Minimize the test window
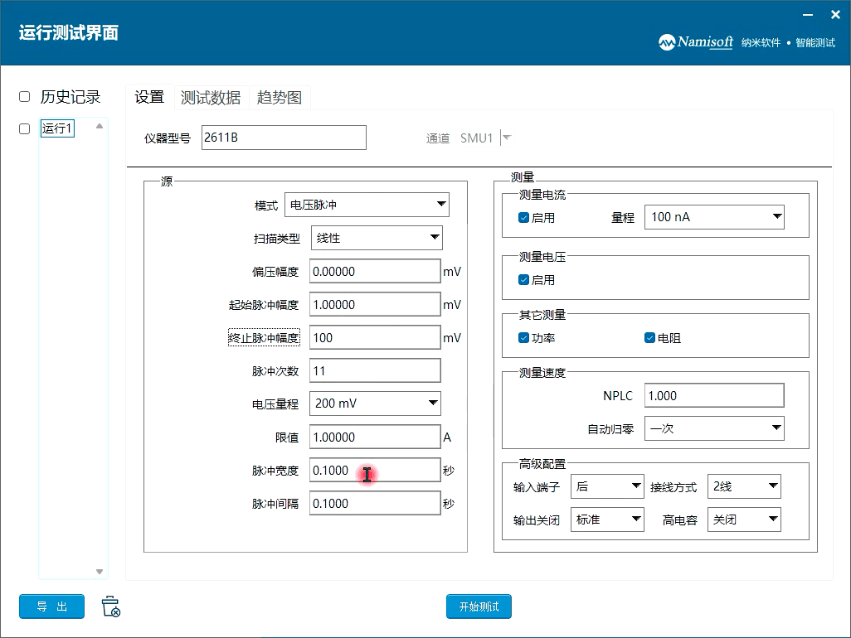 pos(808,15)
